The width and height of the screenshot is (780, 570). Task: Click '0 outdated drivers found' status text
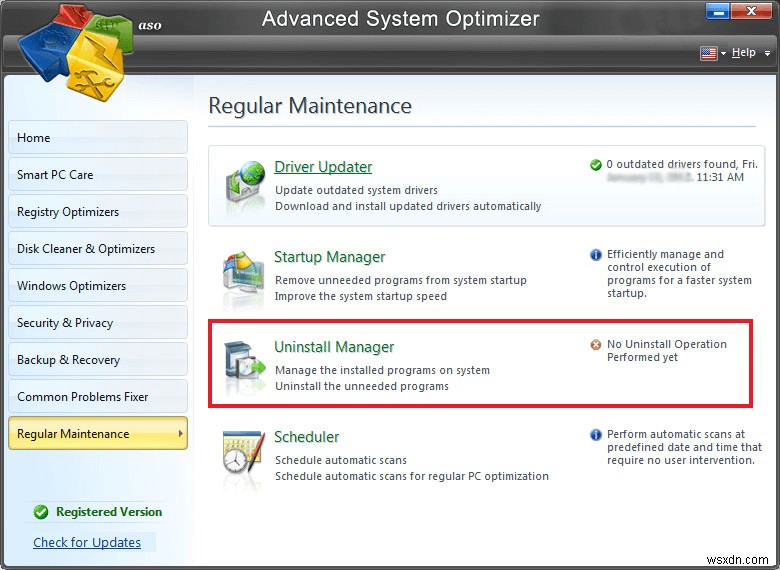[x=682, y=171]
